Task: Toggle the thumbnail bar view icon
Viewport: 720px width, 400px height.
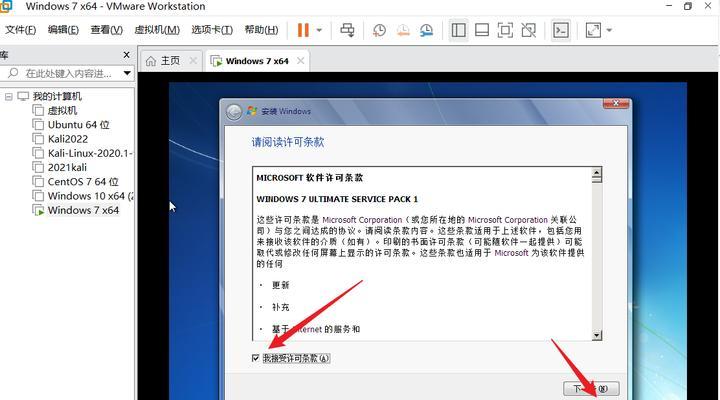Action: (482, 30)
